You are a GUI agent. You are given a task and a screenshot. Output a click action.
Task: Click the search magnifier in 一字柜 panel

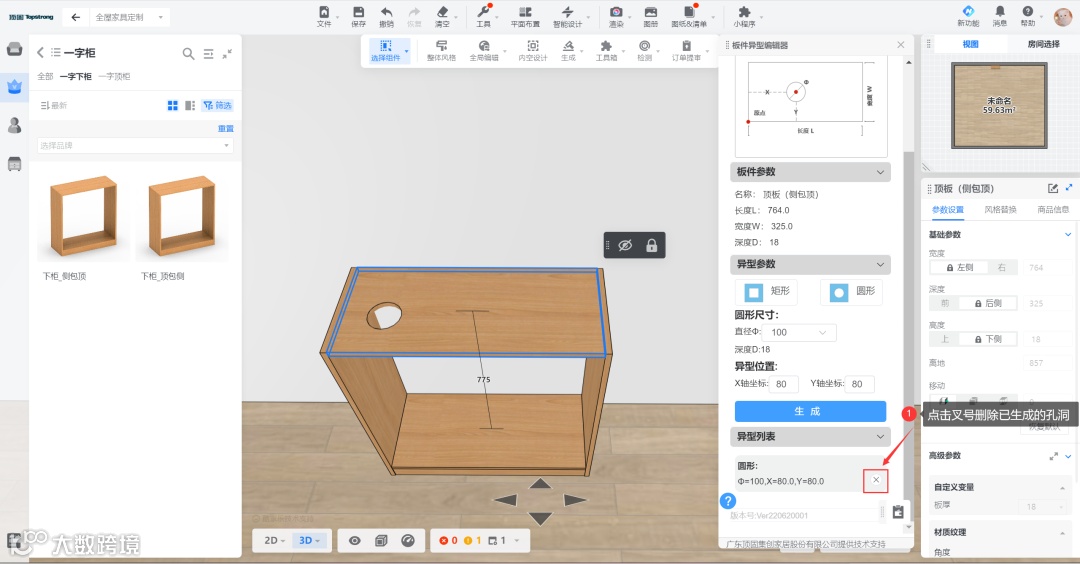188,54
